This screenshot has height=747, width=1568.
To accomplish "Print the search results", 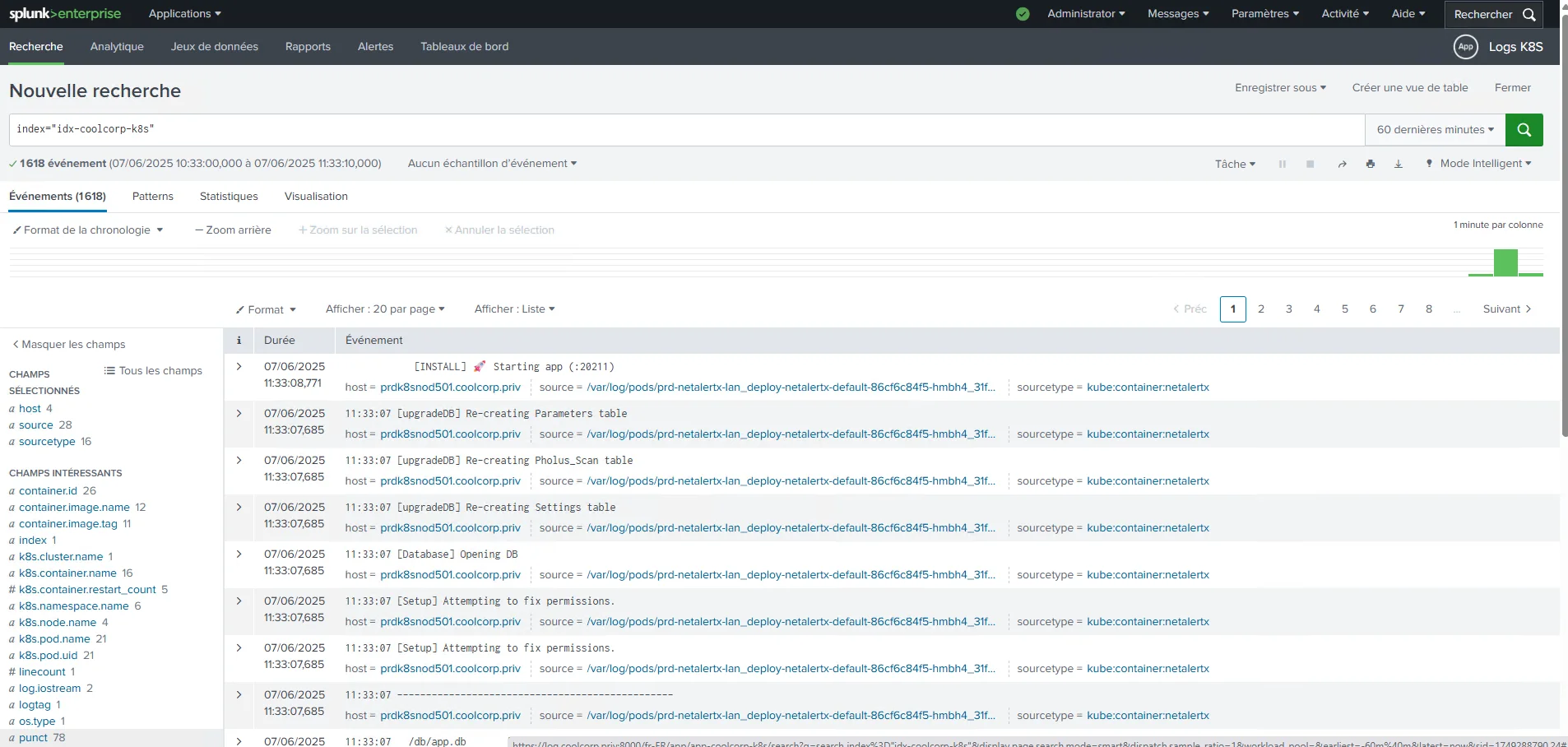I will (1370, 165).
